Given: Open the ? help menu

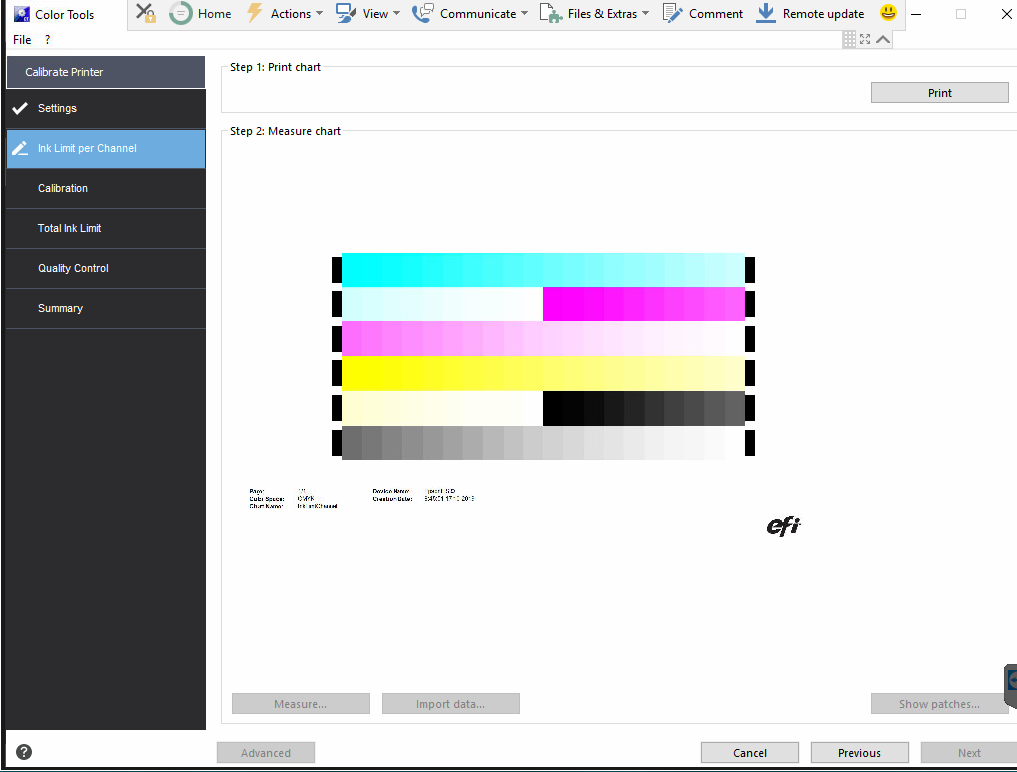Looking at the screenshot, I should coord(46,39).
